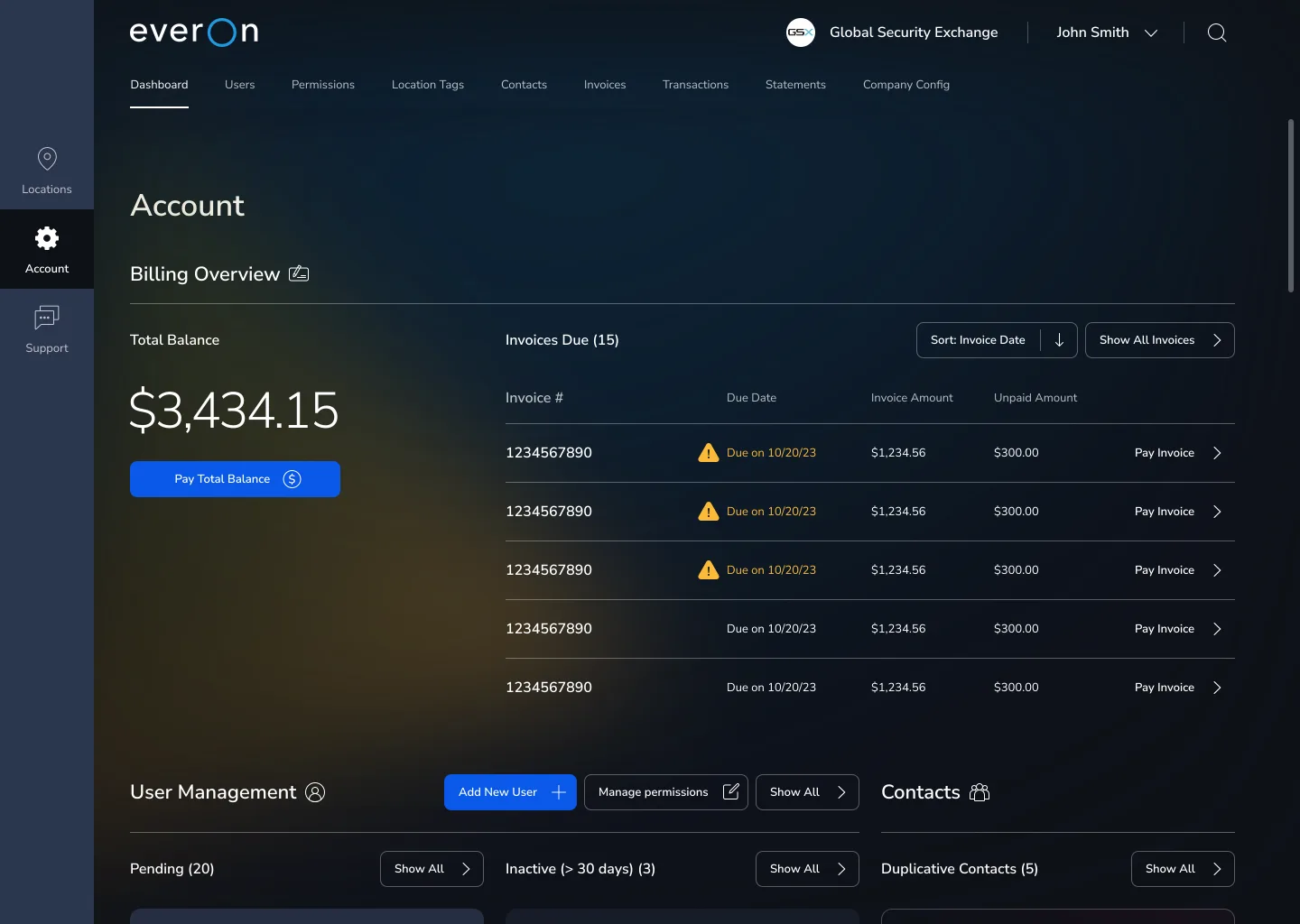The height and width of the screenshot is (924, 1300).
Task: Toggle the sort direction arrow
Action: click(x=1059, y=340)
